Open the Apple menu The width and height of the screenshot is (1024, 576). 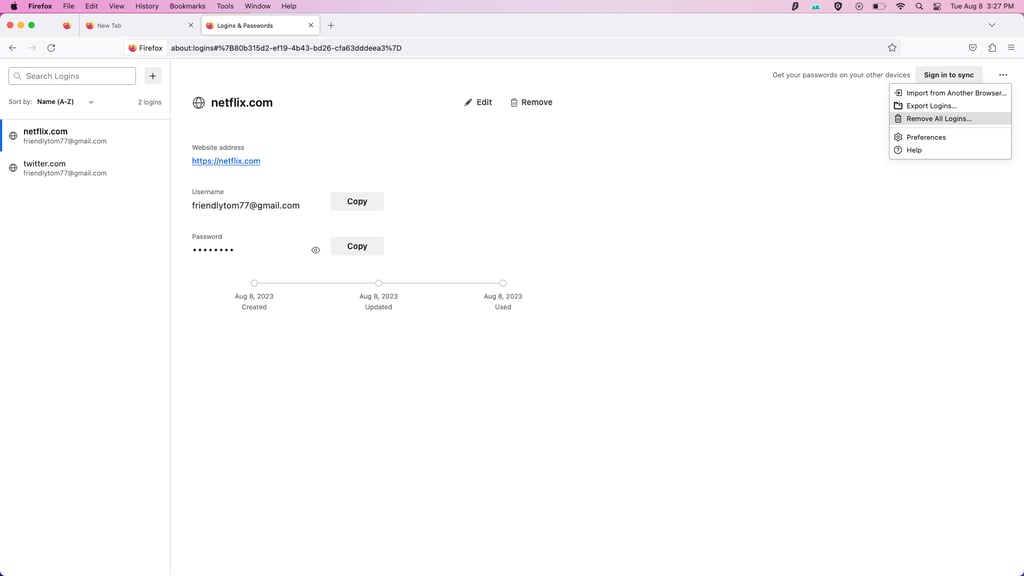(14, 6)
